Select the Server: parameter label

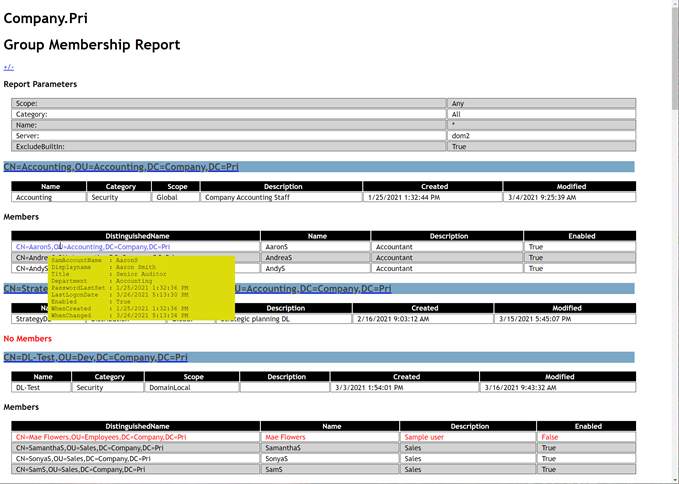point(27,136)
